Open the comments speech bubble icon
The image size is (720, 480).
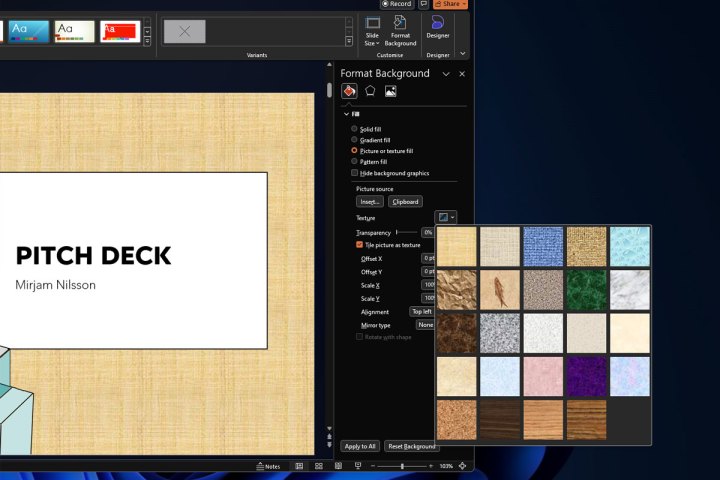[424, 4]
